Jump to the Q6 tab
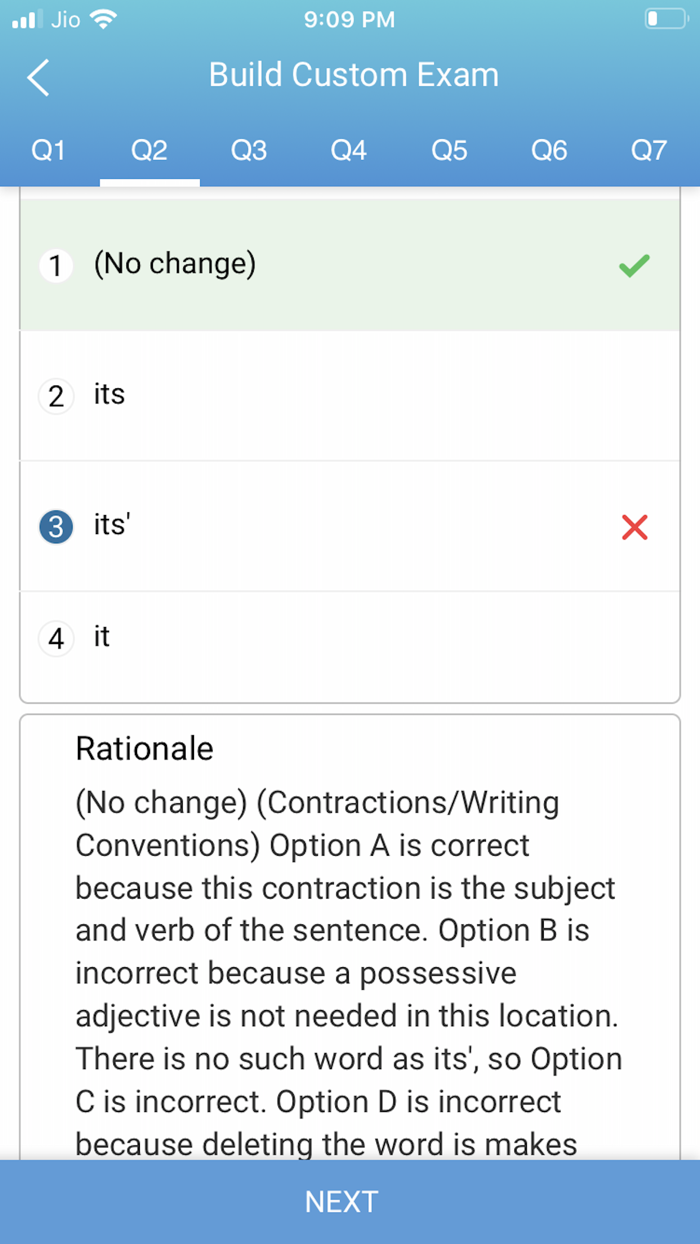 click(549, 151)
